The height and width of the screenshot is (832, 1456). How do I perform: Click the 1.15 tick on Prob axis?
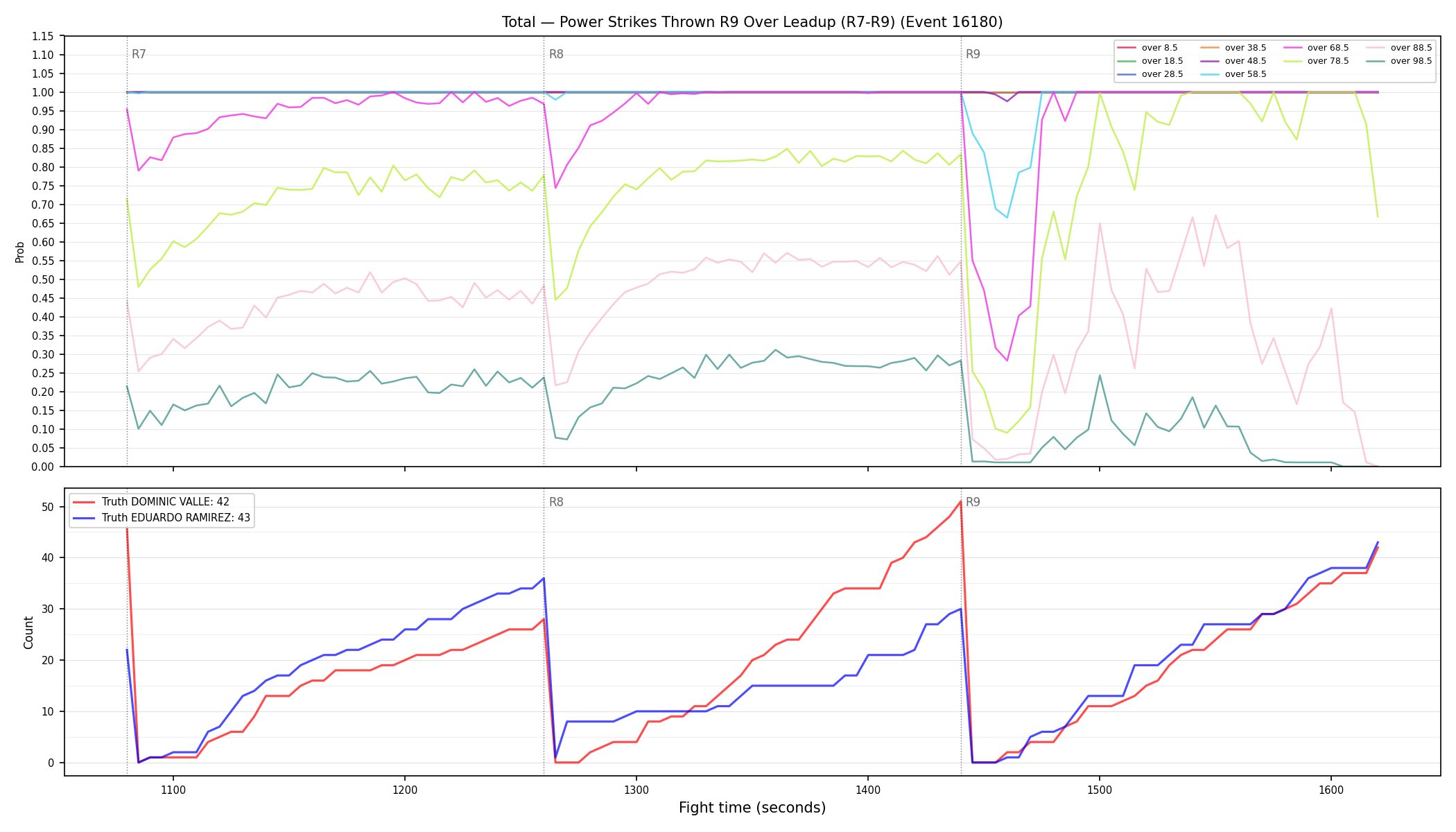tap(43, 36)
